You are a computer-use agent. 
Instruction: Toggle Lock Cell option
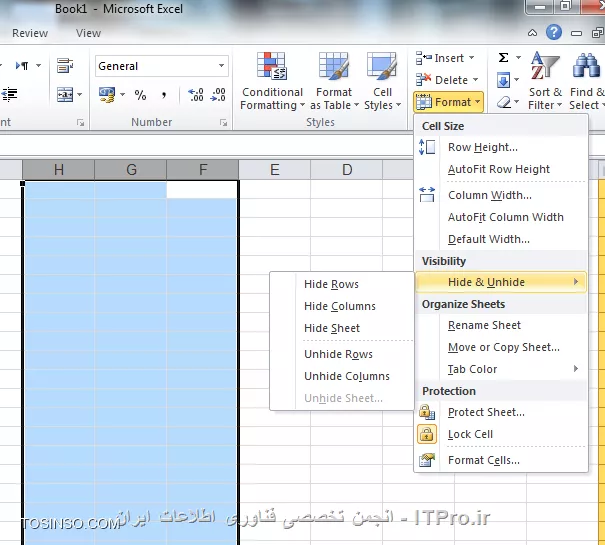coord(501,434)
